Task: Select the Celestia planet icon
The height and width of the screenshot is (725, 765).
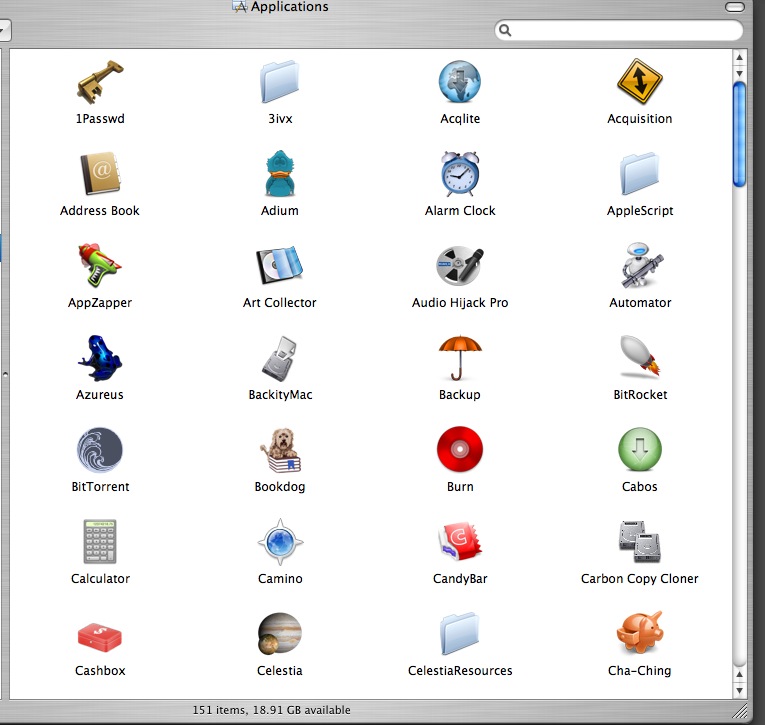Action: pos(280,633)
